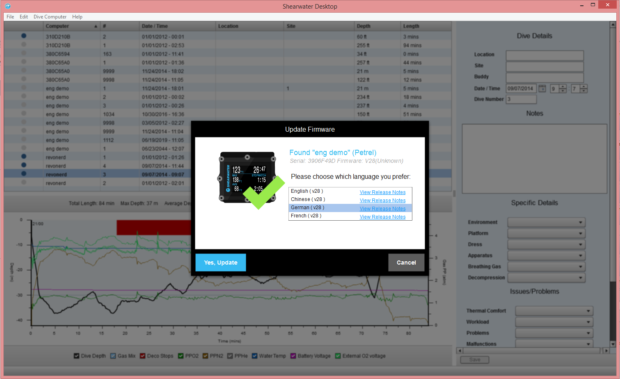The width and height of the screenshot is (620, 379).
Task: Click the grey dot on the 380C6594 dive row
Action: click(x=24, y=53)
